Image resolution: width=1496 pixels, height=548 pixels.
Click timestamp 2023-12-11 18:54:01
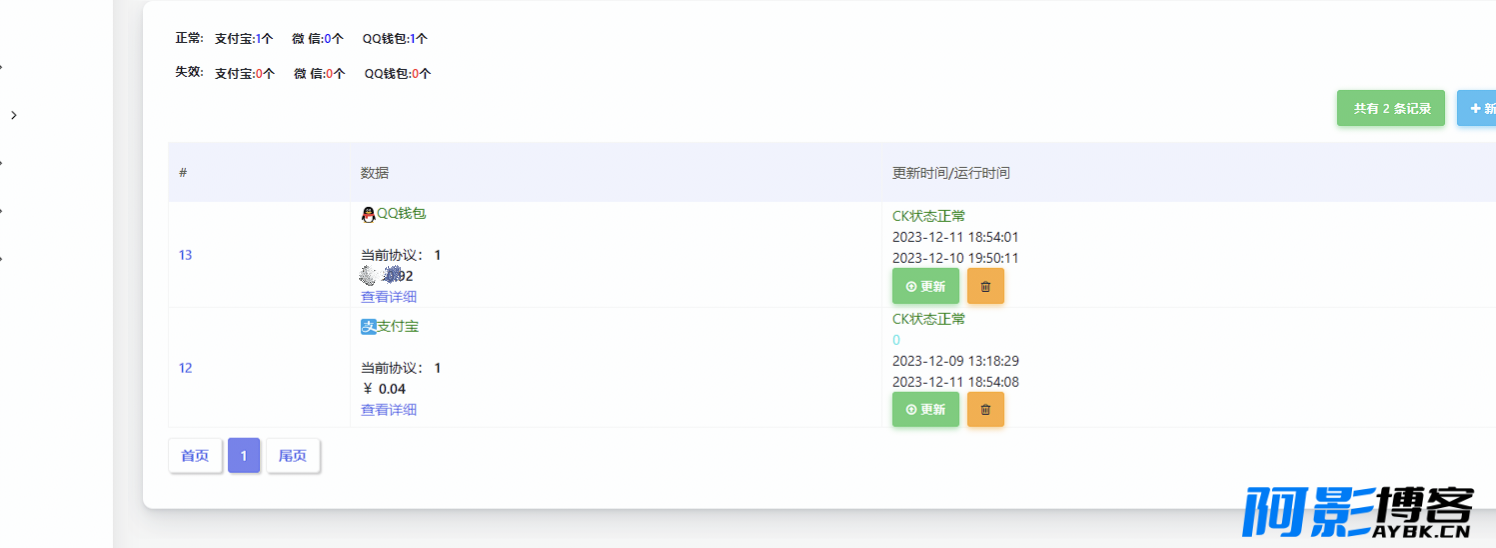955,237
